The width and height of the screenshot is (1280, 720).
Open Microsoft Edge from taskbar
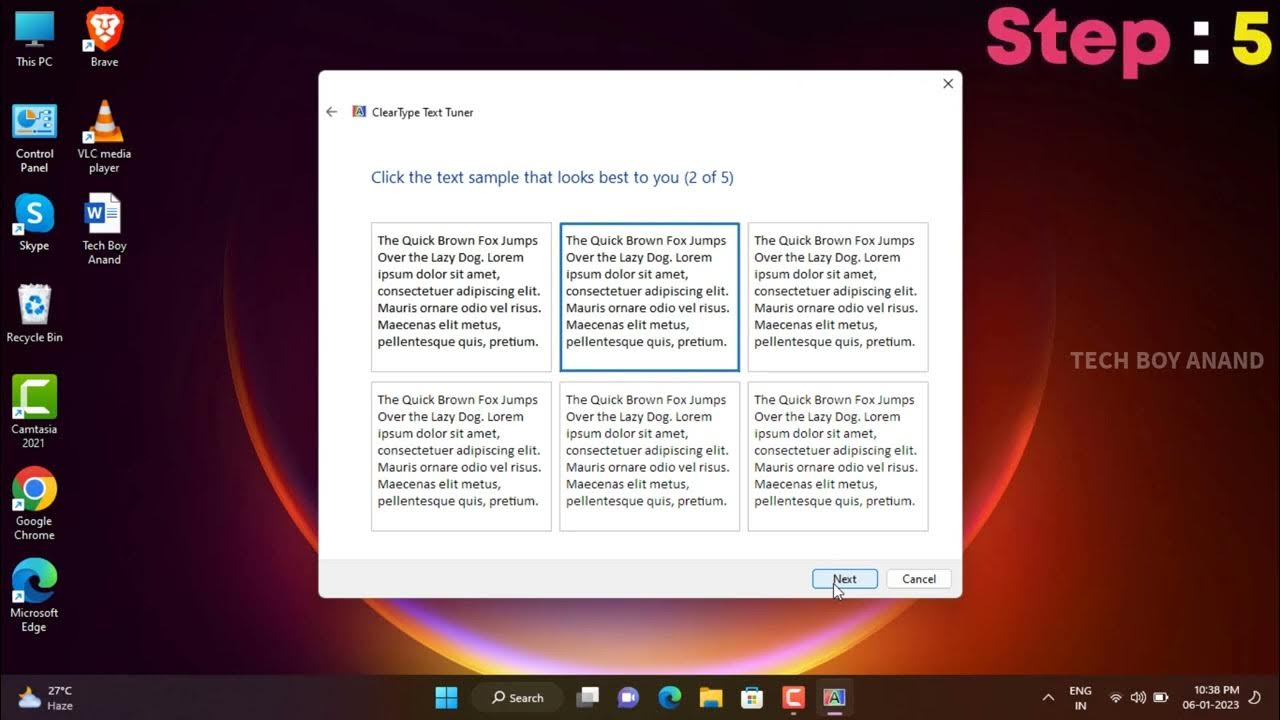click(669, 697)
